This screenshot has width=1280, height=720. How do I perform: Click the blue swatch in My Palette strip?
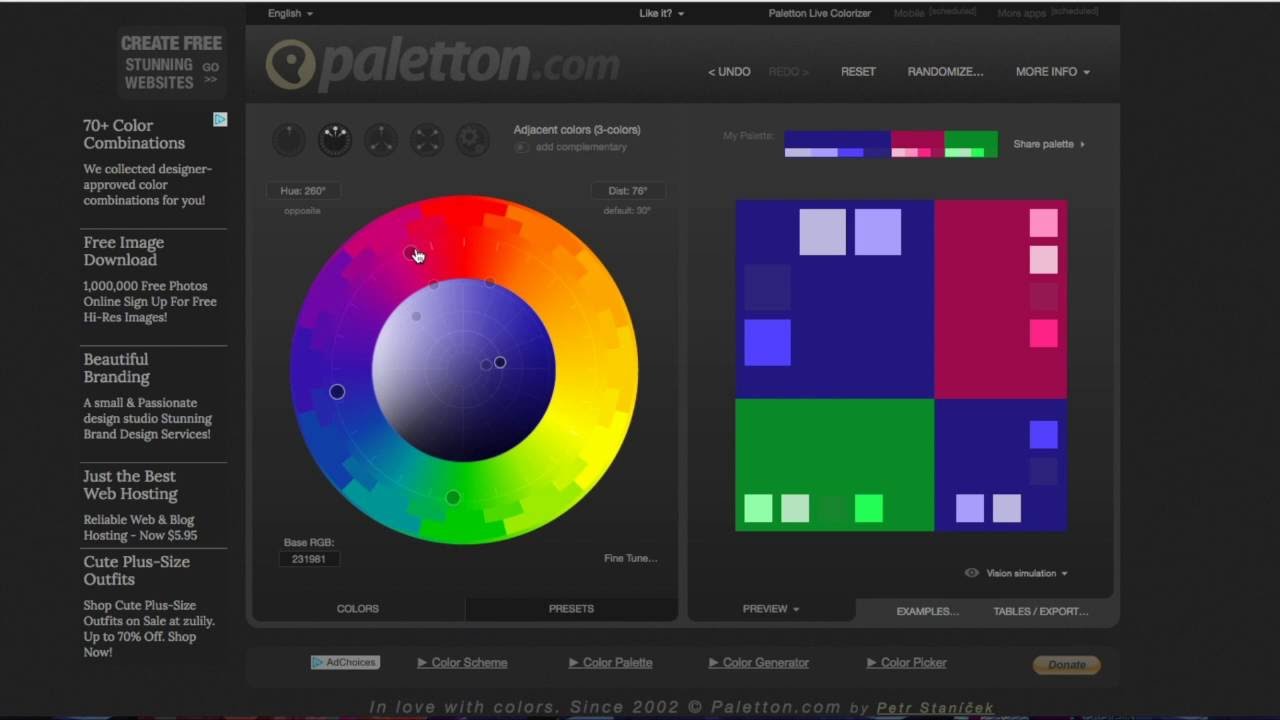click(x=837, y=144)
